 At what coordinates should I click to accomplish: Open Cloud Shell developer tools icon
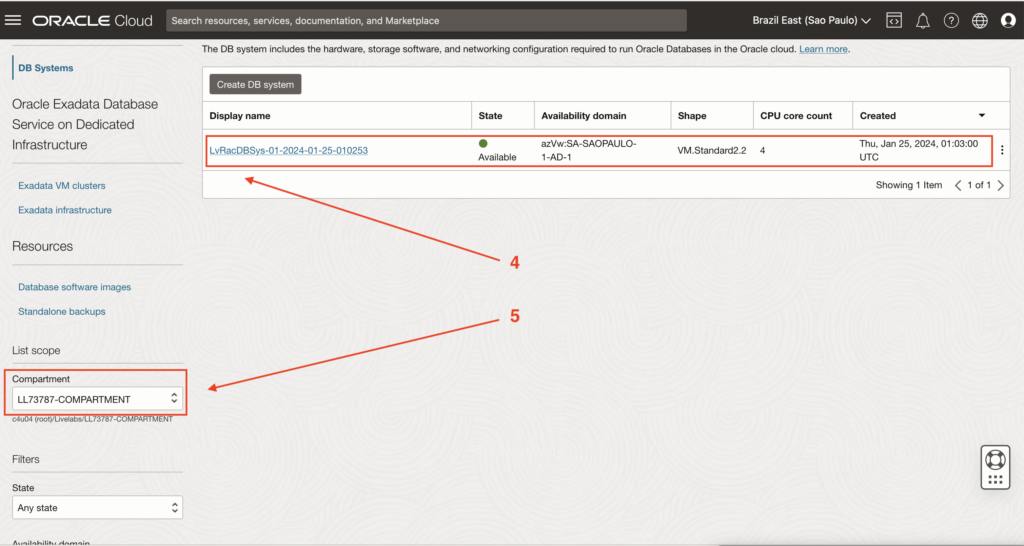pyautogui.click(x=894, y=20)
